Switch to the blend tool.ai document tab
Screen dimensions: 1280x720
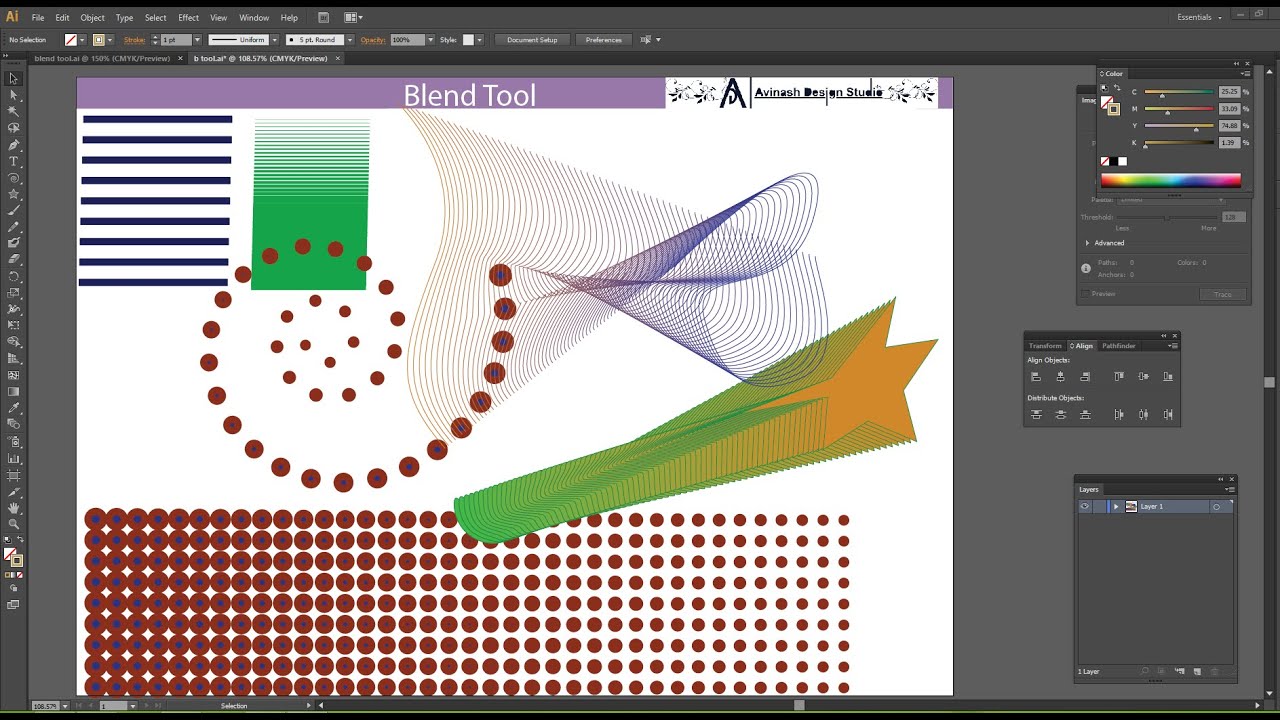click(x=102, y=58)
